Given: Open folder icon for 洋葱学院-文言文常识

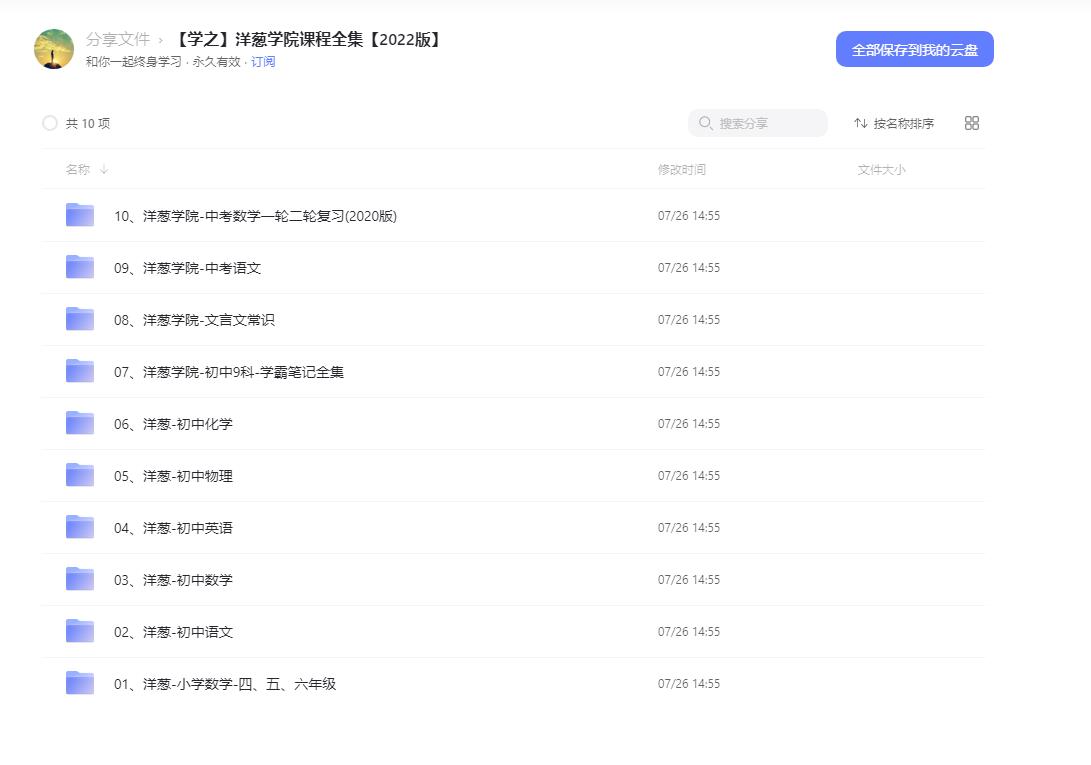Looking at the screenshot, I should 79,319.
